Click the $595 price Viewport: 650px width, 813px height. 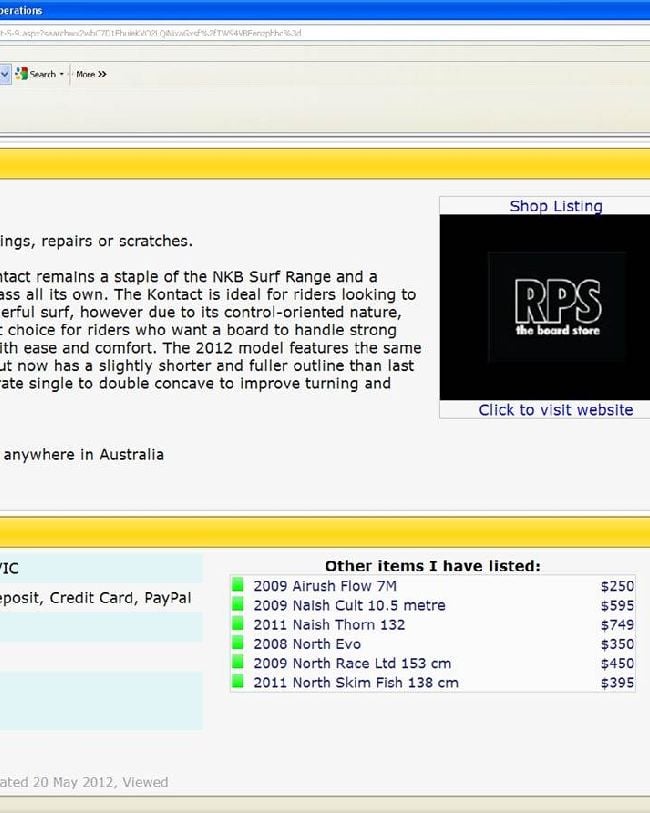coord(617,605)
